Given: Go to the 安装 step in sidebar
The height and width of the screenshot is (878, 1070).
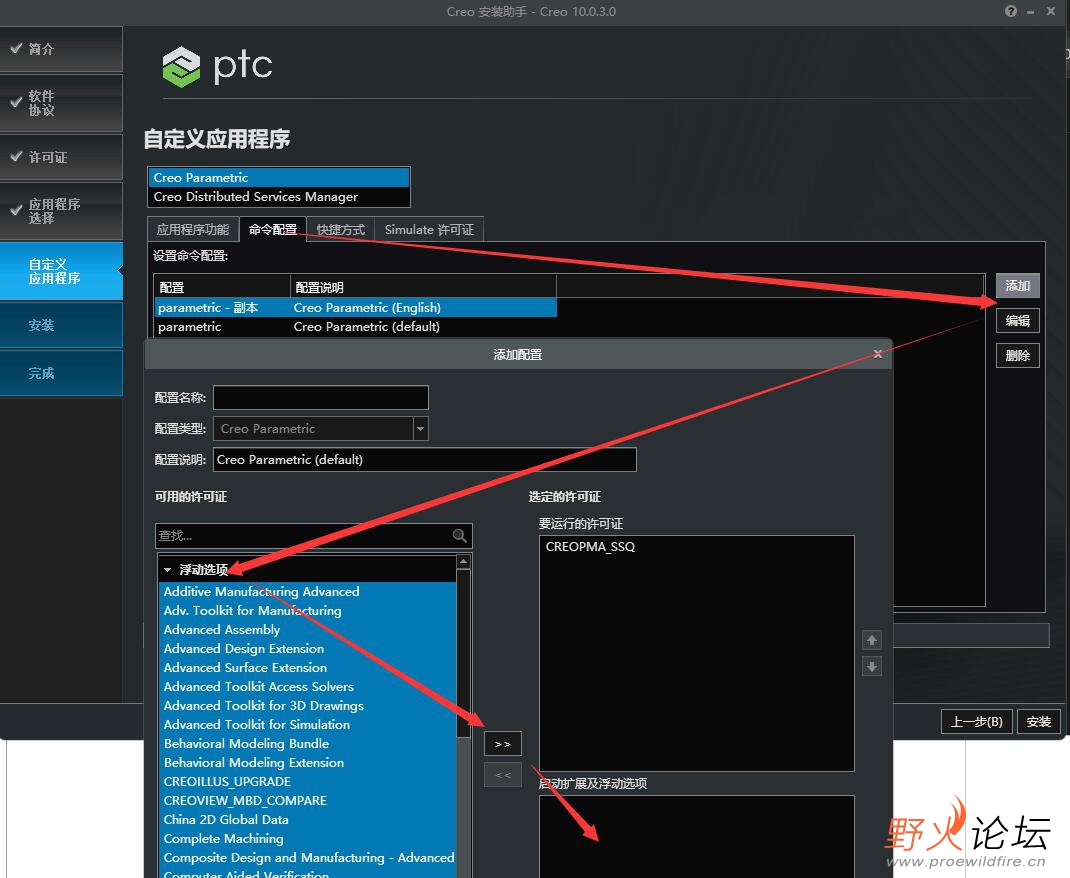Looking at the screenshot, I should pyautogui.click(x=61, y=325).
